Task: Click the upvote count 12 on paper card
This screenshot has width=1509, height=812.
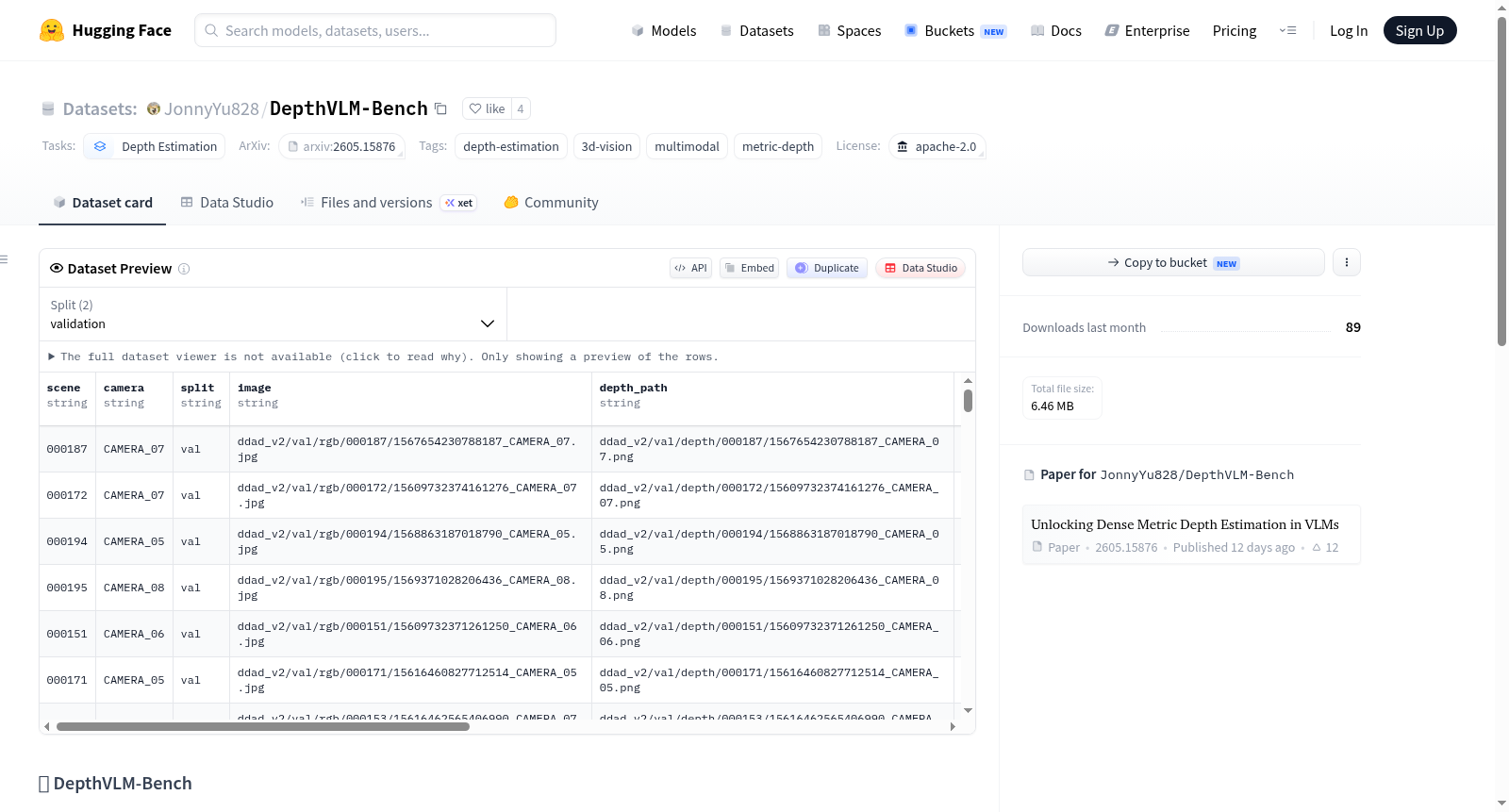Action: [x=1325, y=547]
